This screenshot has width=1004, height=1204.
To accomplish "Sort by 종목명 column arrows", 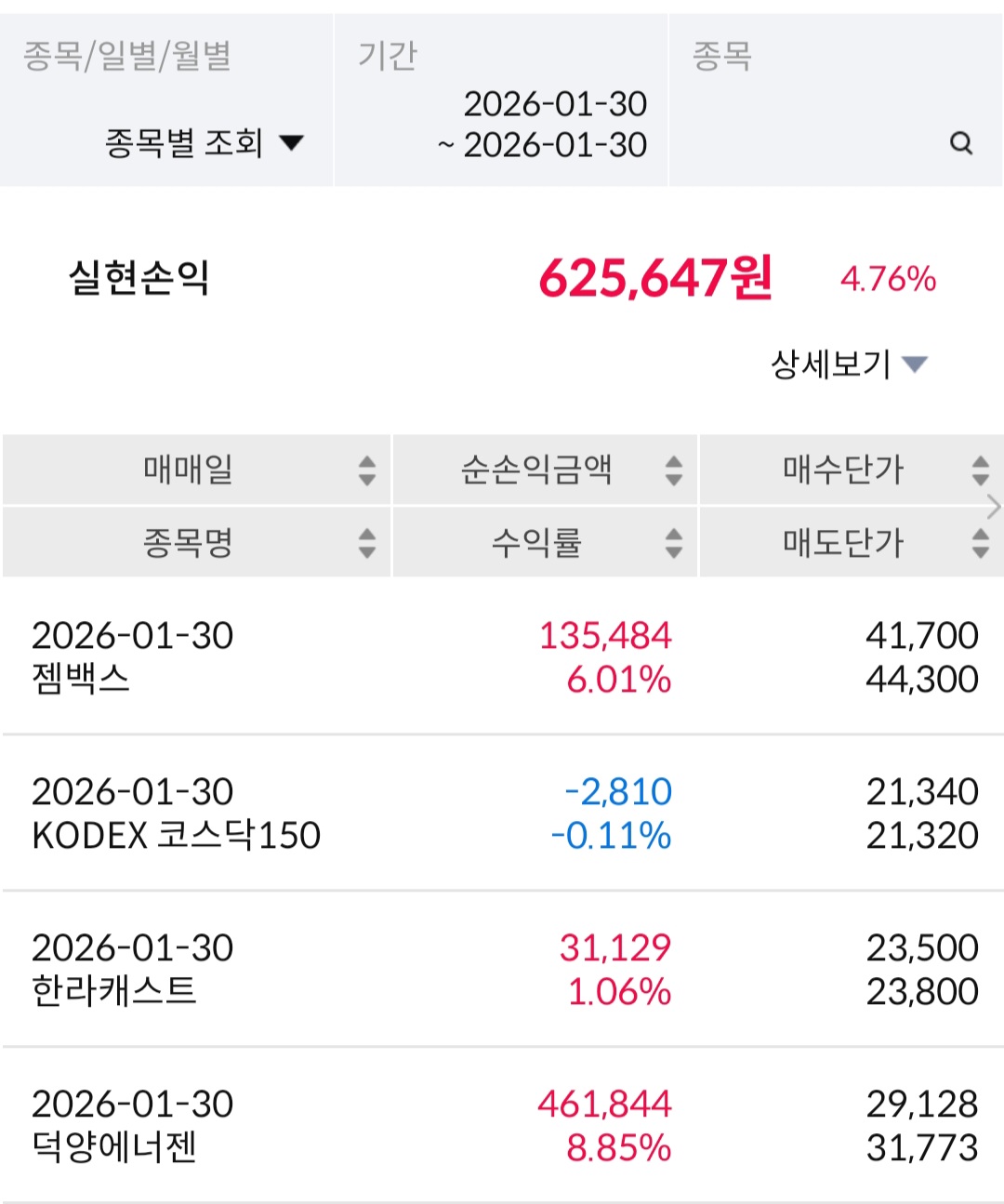I will pos(367,543).
